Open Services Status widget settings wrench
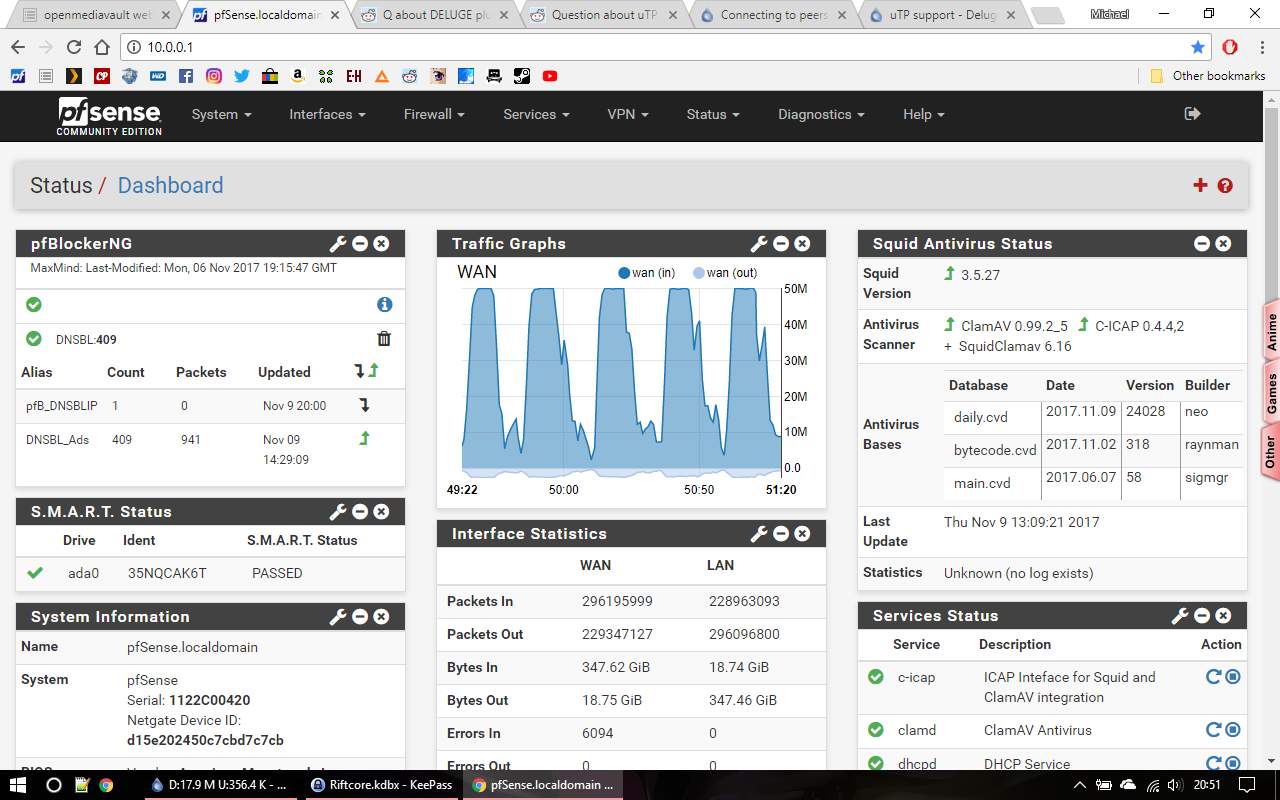The image size is (1280, 800). 1180,616
